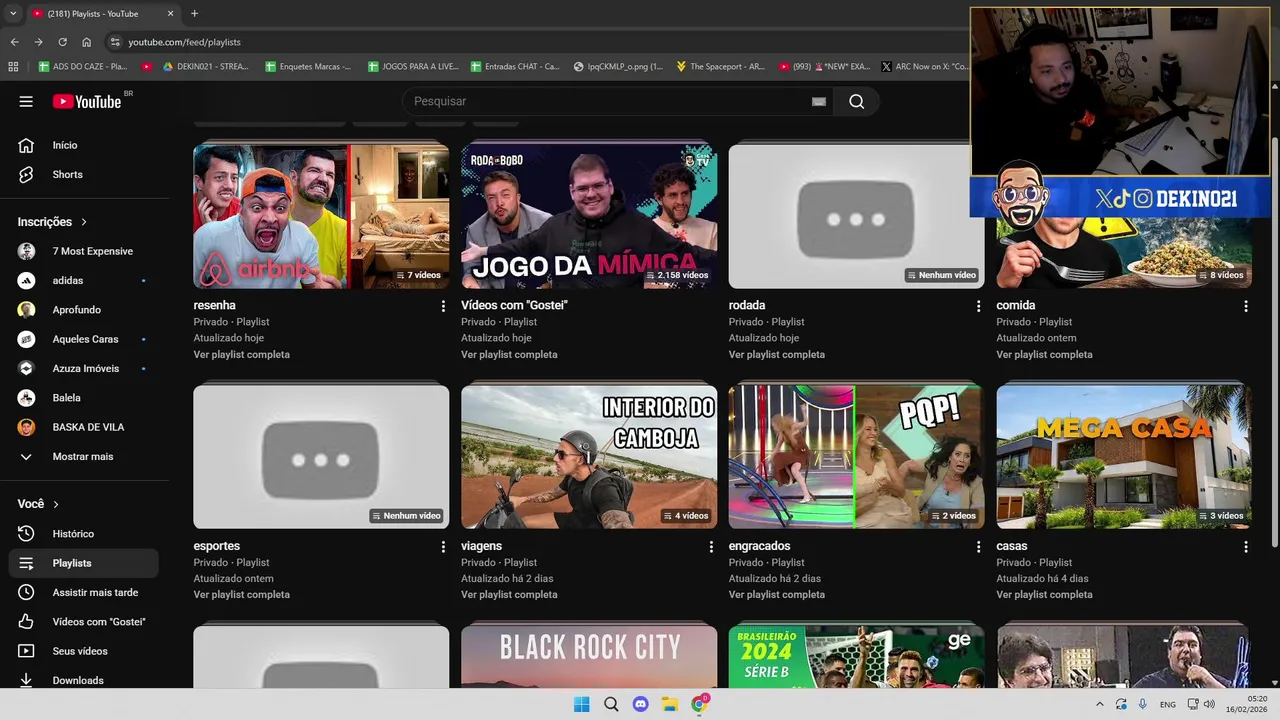Expand Você section chevron
This screenshot has height=720, width=1280.
pos(56,505)
